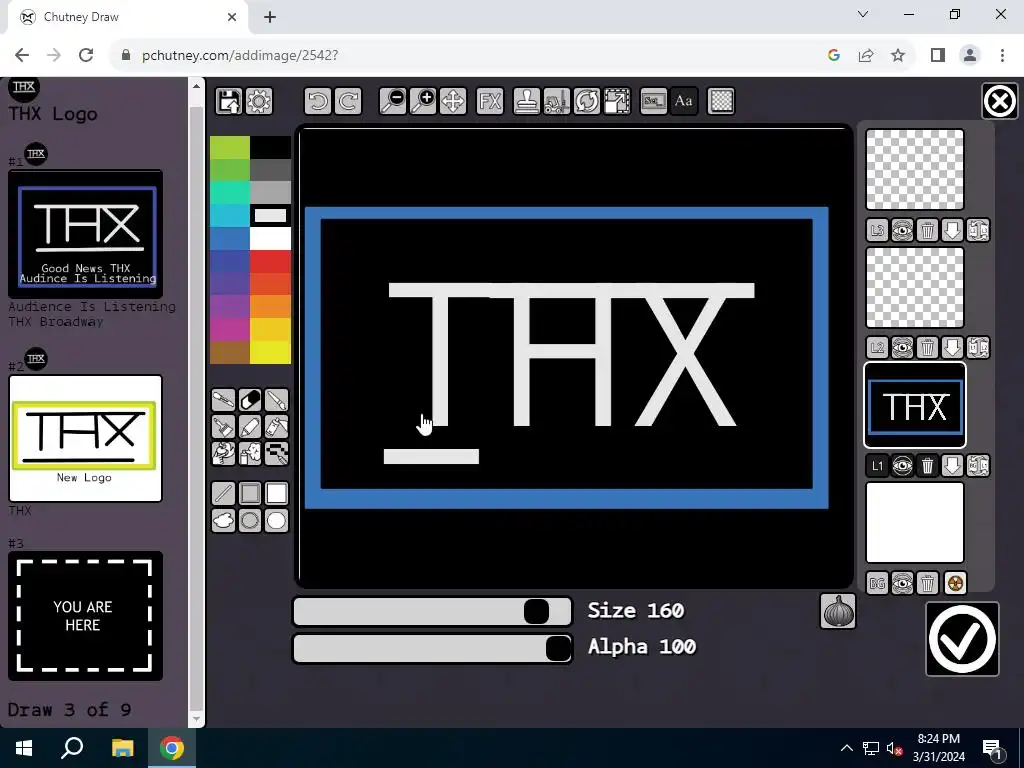Select the marker pen tool
This screenshot has height=768, width=1024.
(x=250, y=426)
